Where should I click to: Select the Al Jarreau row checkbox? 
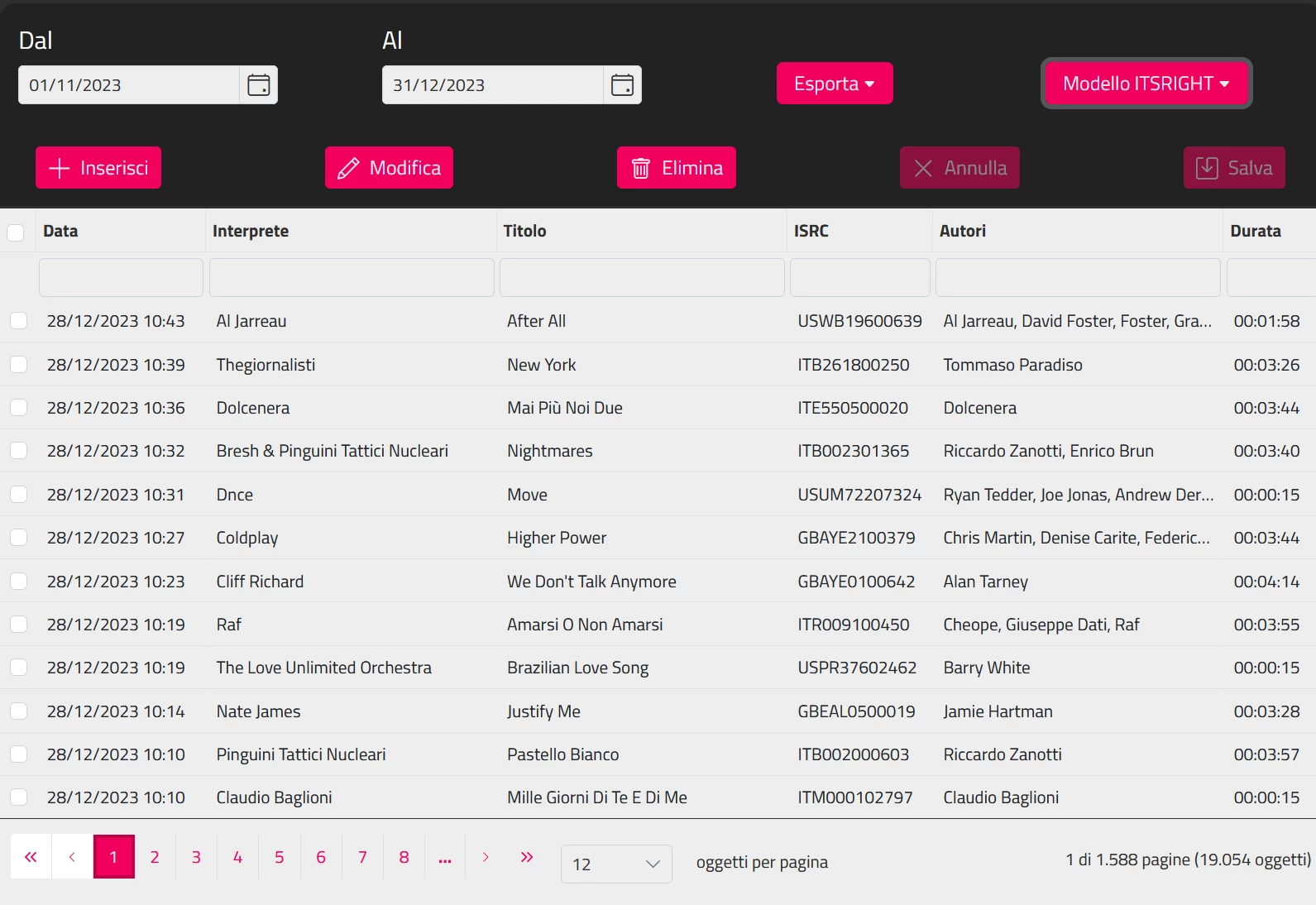[x=18, y=321]
